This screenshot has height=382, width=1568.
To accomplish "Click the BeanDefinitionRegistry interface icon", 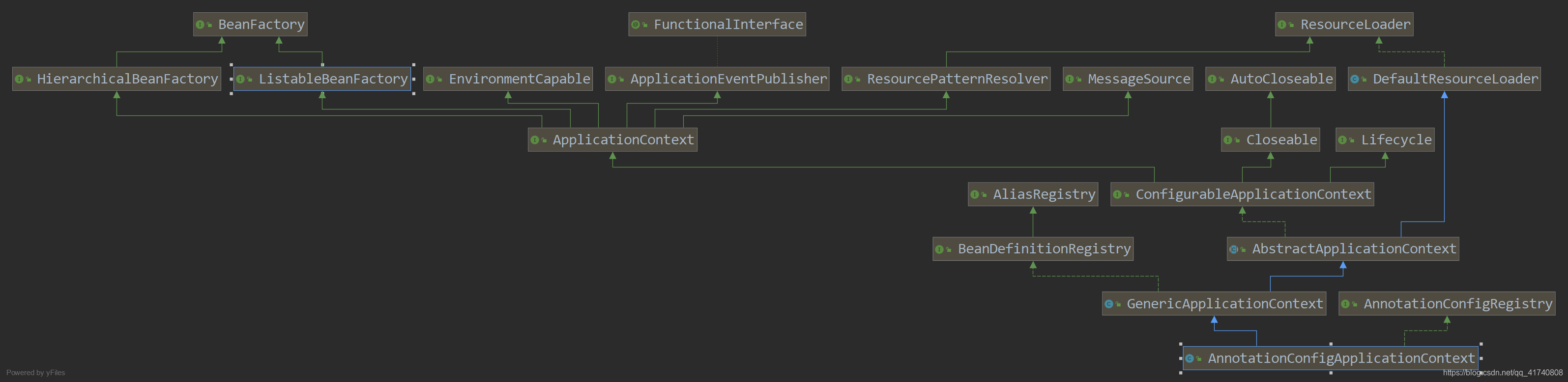I will point(940,249).
